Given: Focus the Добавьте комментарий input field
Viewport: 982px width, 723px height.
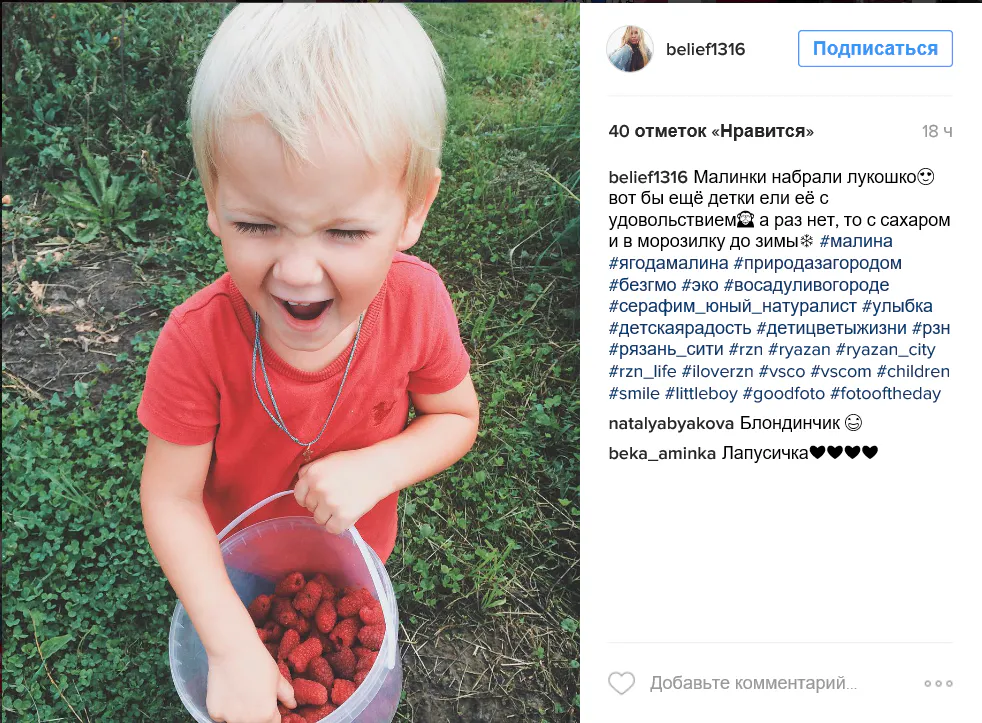Looking at the screenshot, I should [x=753, y=683].
